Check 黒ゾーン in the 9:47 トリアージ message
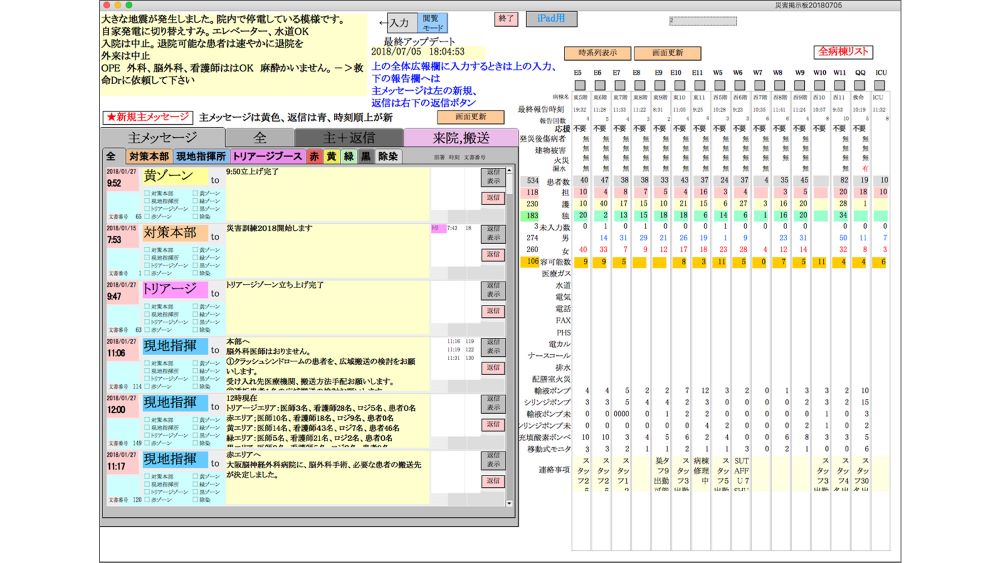 tap(196, 322)
